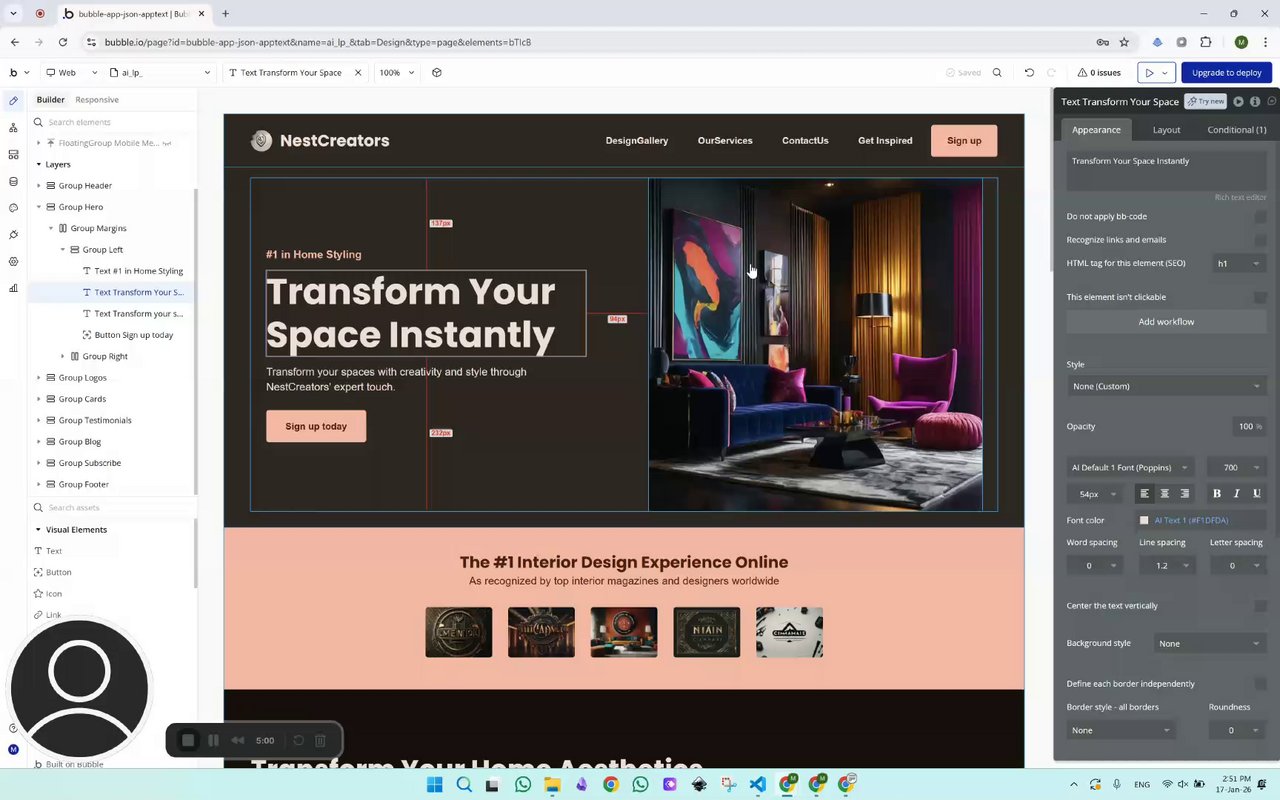This screenshot has width=1280, height=800.
Task: Redo the last change
Action: point(1051,72)
